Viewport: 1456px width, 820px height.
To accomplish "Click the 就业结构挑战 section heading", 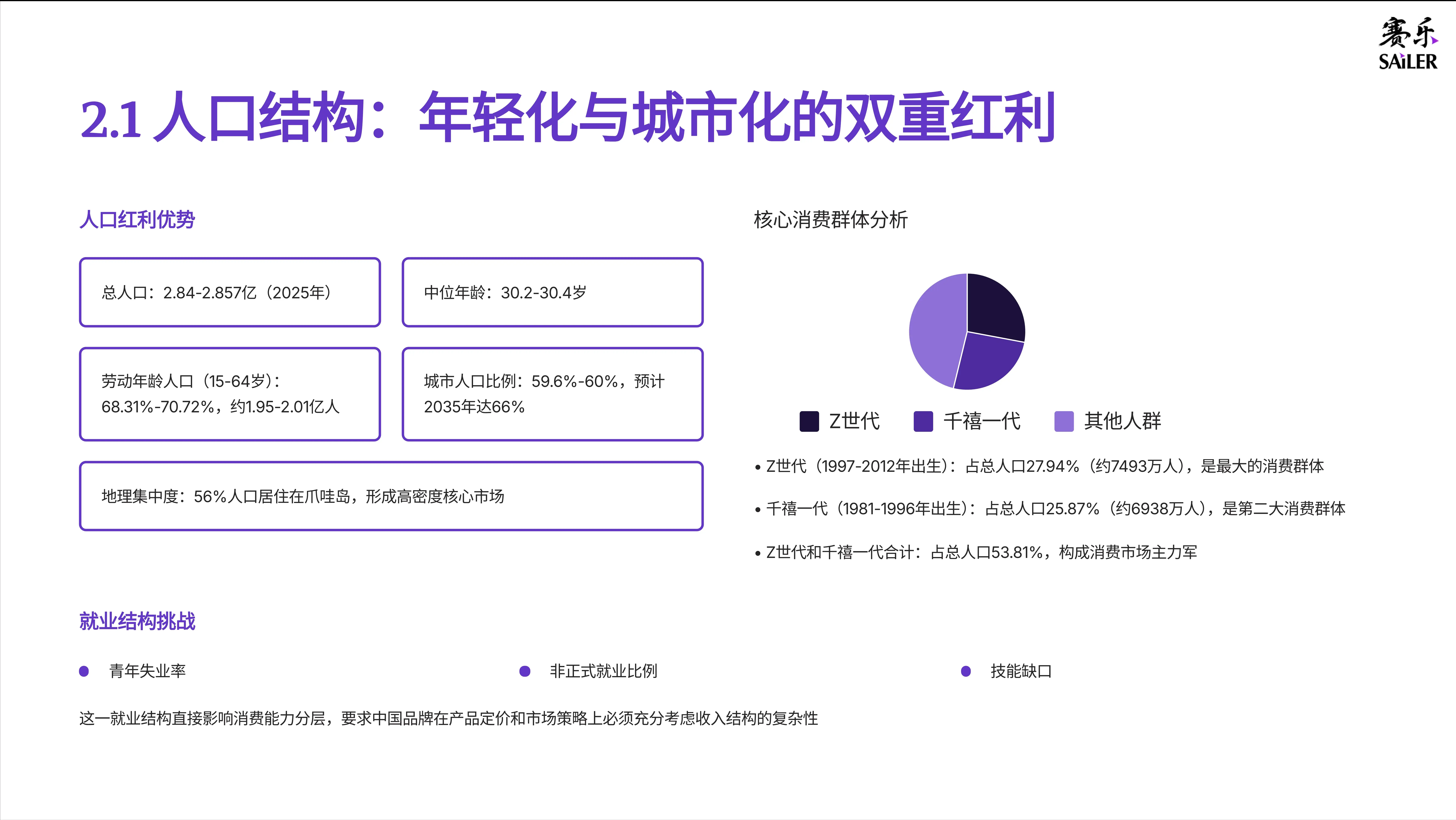I will pos(137,621).
